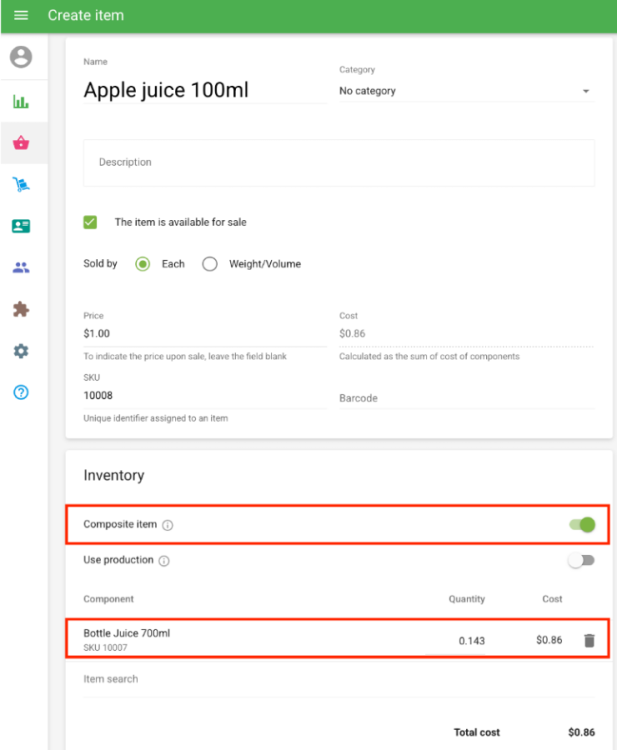
Task: Open the account profile icon
Action: coord(21,57)
